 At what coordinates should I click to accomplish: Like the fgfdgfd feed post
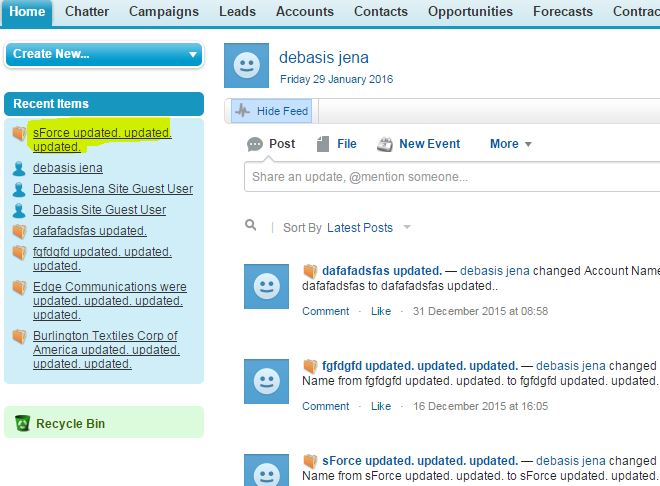tap(381, 406)
